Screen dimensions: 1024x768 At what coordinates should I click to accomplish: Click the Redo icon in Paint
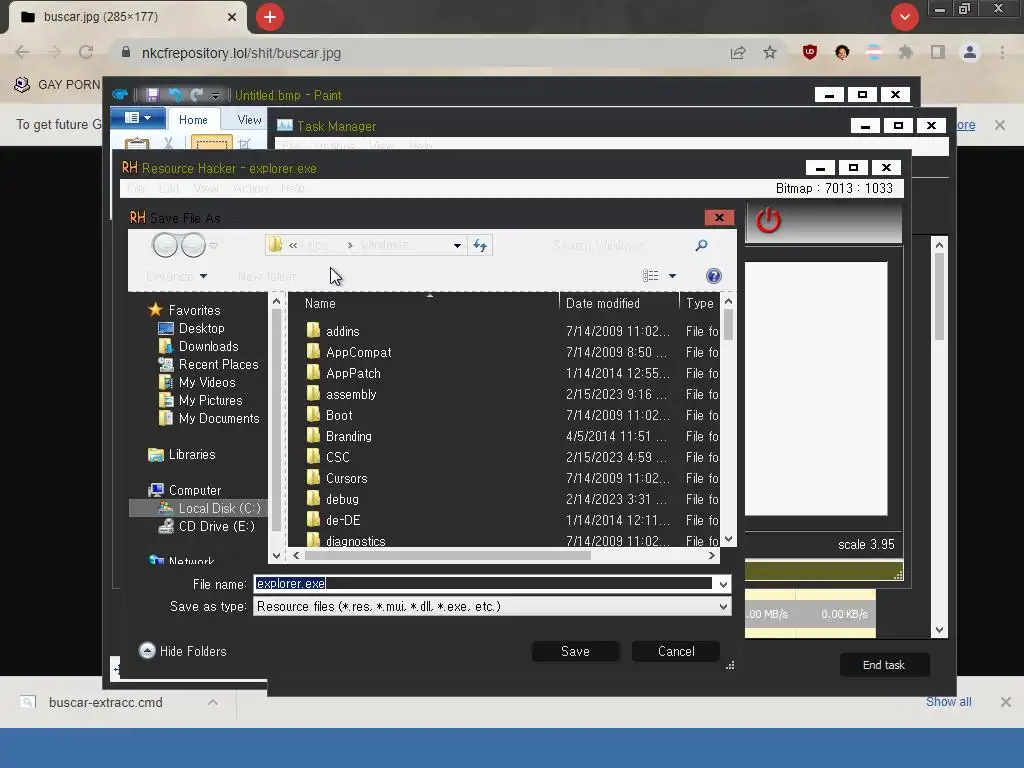(197, 95)
